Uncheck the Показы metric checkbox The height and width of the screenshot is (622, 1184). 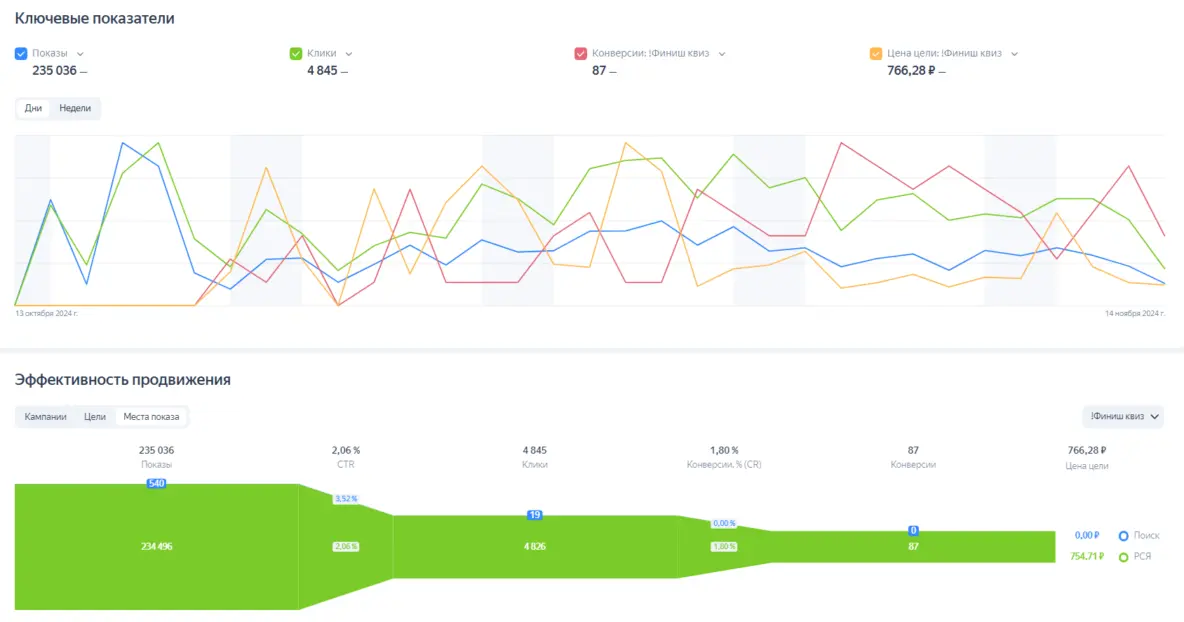[21, 54]
